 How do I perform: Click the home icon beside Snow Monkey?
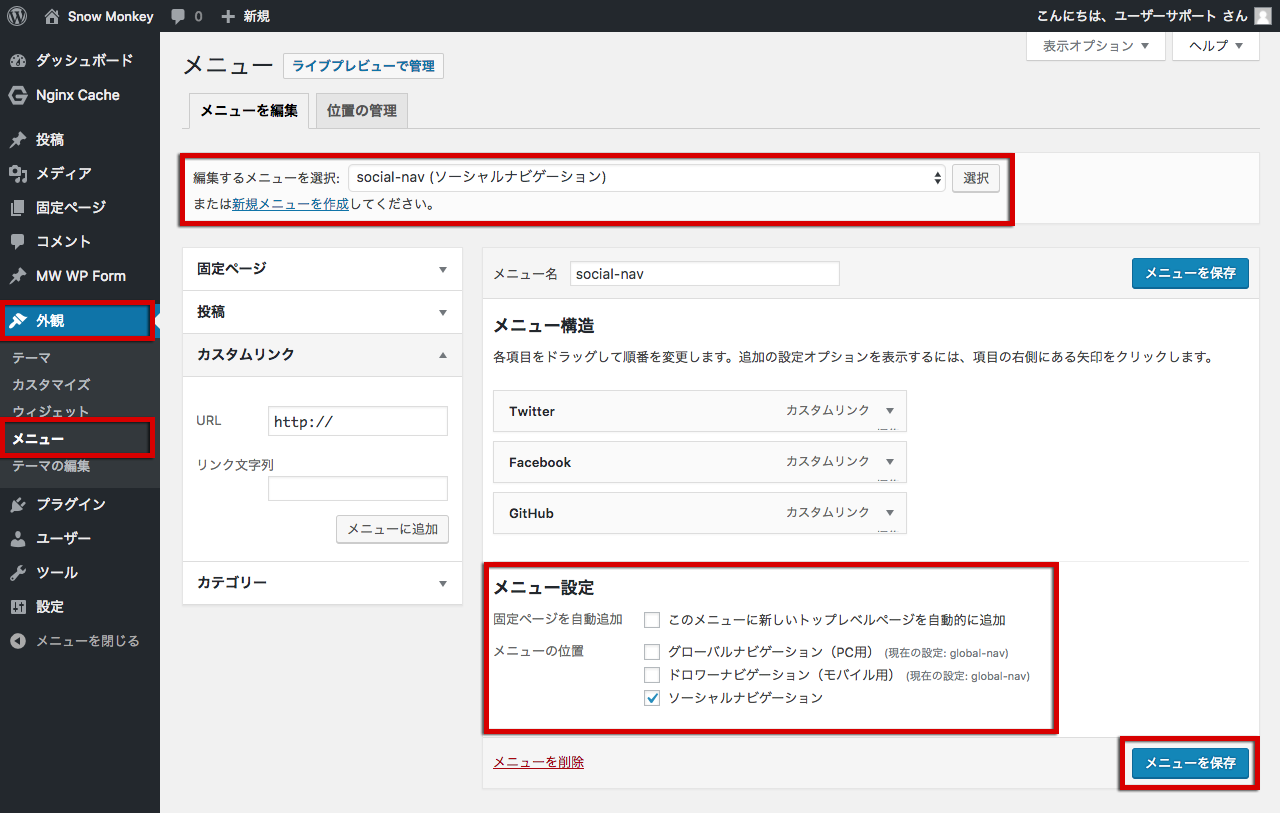click(x=52, y=16)
